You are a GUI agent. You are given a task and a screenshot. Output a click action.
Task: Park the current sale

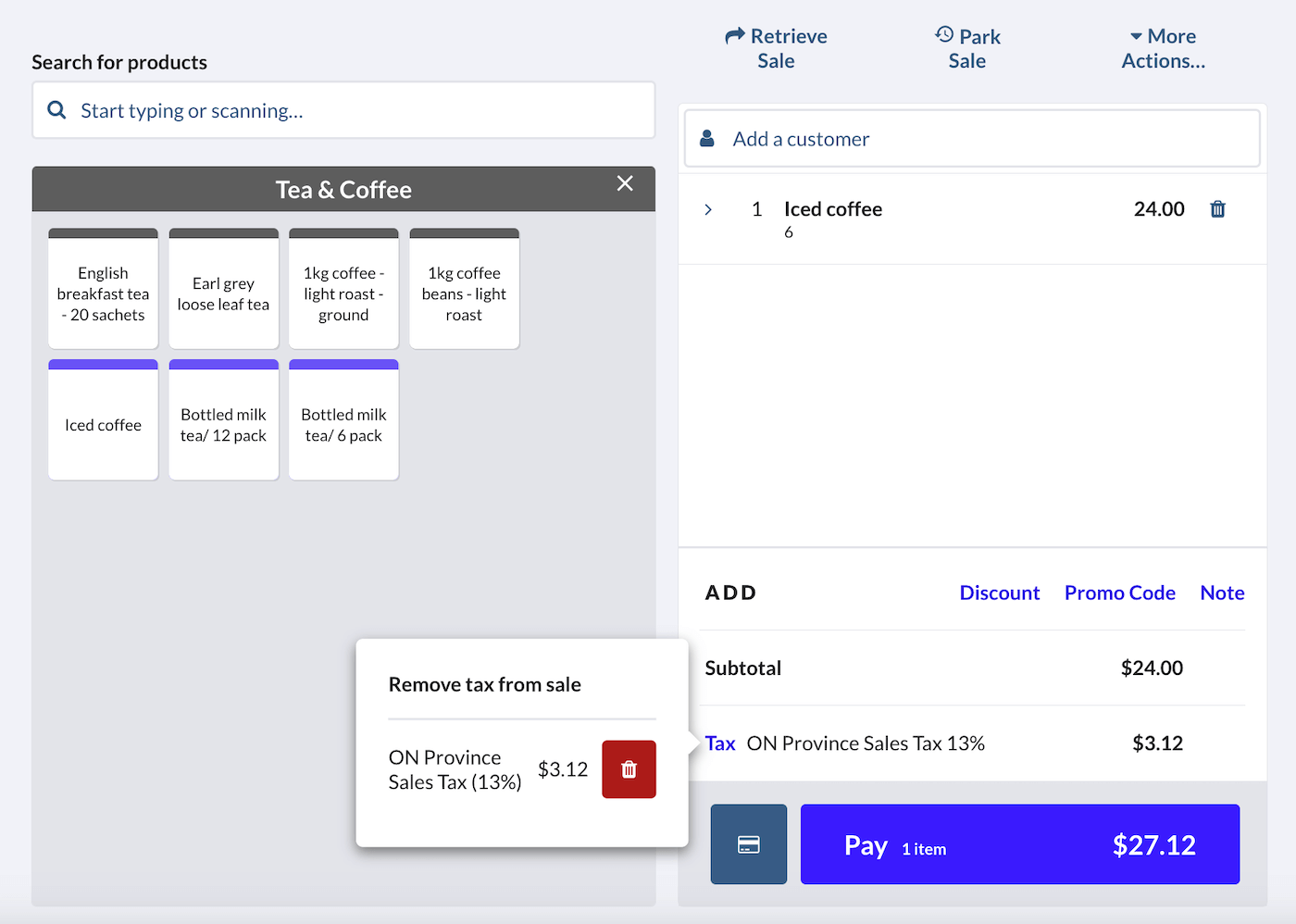pyautogui.click(x=966, y=48)
